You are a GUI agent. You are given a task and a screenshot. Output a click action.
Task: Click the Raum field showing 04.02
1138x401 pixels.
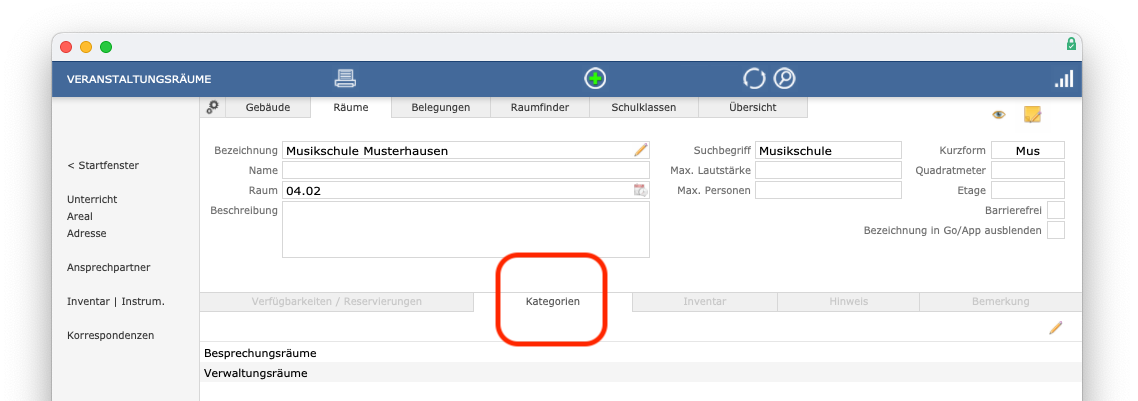(466, 190)
